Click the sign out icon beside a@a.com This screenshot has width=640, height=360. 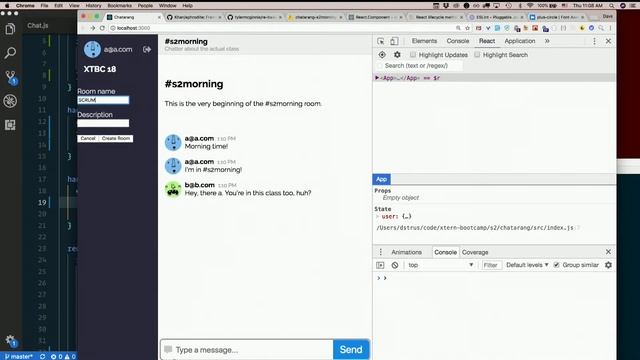point(147,49)
